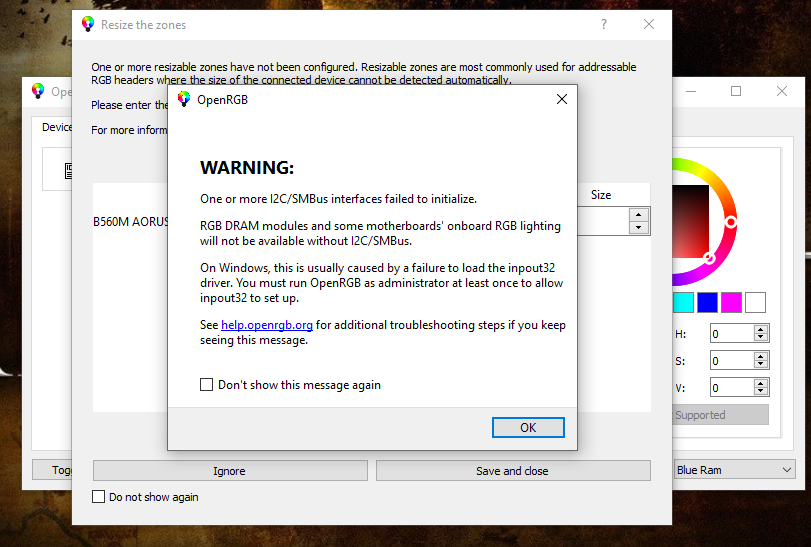Pick the white color swatch
The width and height of the screenshot is (811, 547).
(x=755, y=302)
